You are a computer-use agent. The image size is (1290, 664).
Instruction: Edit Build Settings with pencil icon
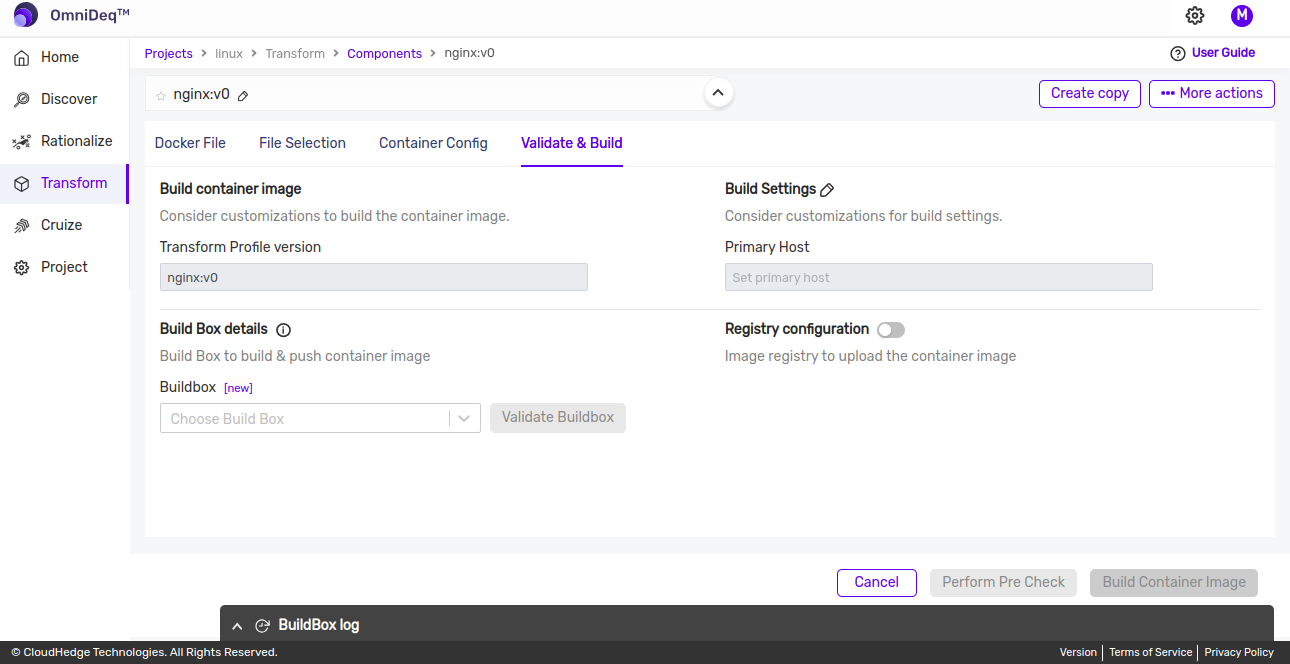pos(827,190)
